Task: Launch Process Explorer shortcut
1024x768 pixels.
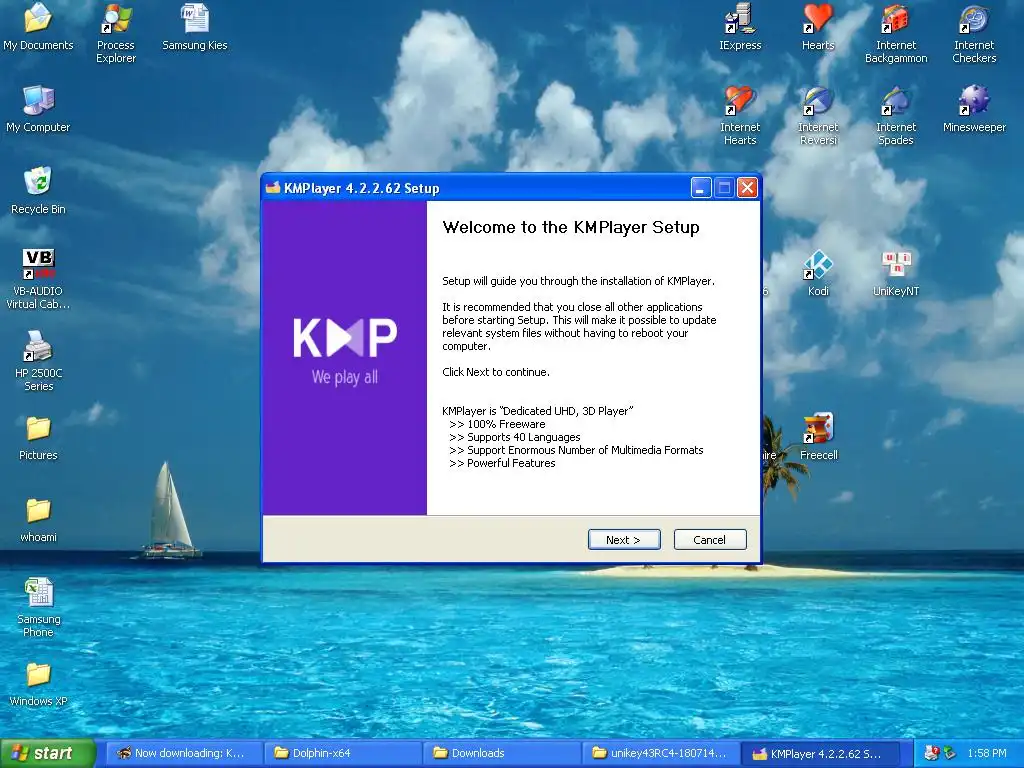Action: pos(116,33)
